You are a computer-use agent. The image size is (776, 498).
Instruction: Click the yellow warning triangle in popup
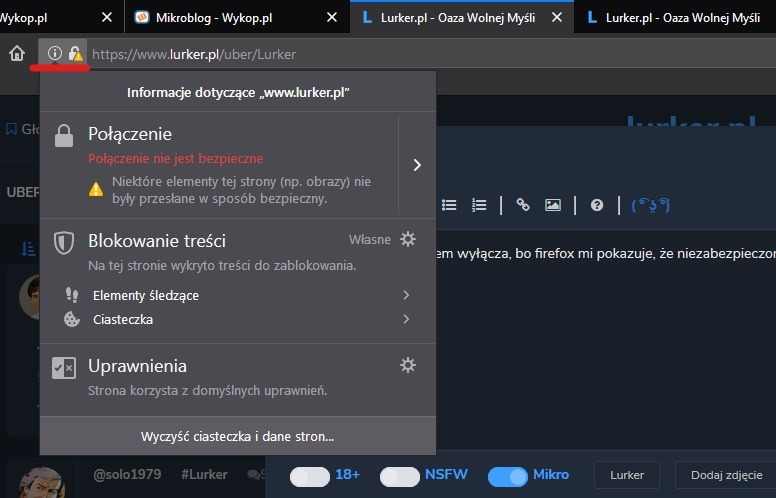tap(96, 189)
